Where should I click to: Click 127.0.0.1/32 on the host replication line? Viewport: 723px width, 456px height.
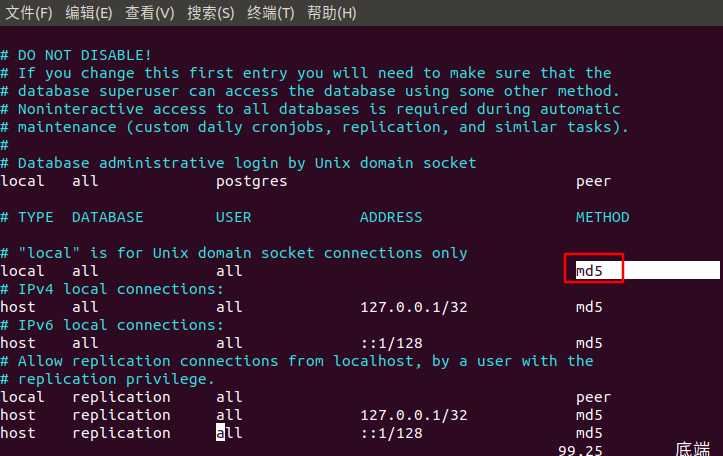(x=413, y=415)
